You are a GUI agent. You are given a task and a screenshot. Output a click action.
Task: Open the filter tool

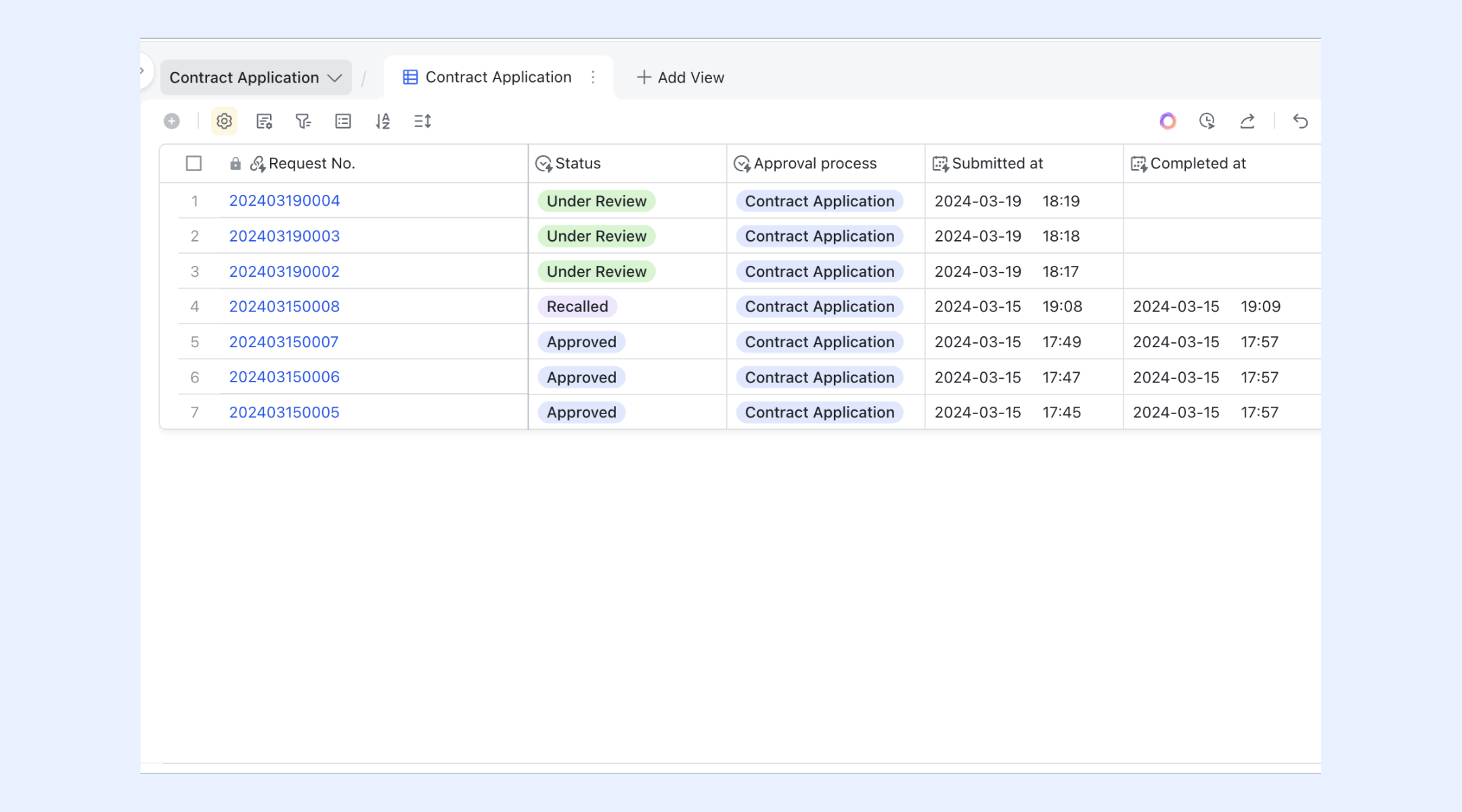[x=303, y=121]
